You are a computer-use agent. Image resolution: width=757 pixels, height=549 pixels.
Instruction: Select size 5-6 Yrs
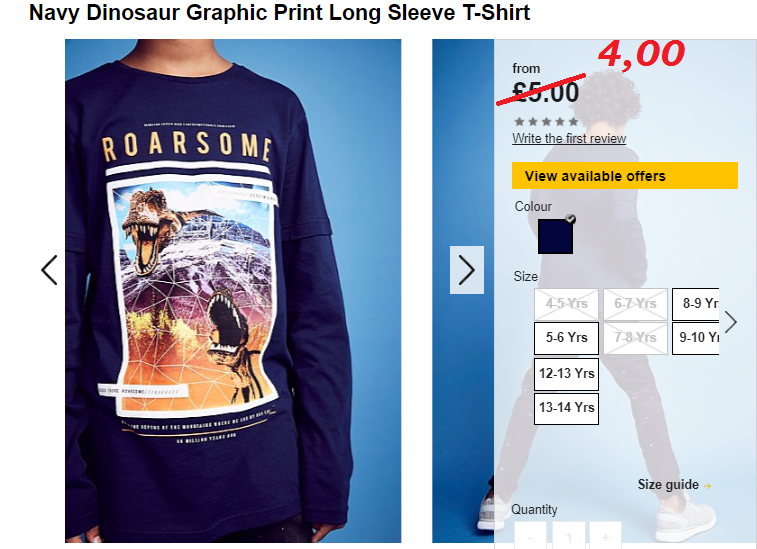coord(566,338)
